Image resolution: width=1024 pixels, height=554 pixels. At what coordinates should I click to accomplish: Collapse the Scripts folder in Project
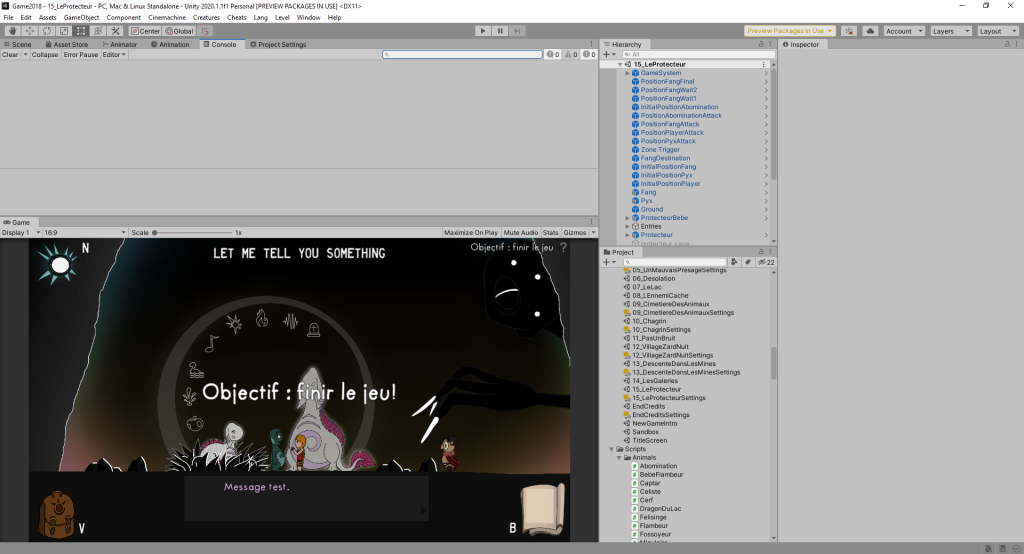tap(612, 449)
